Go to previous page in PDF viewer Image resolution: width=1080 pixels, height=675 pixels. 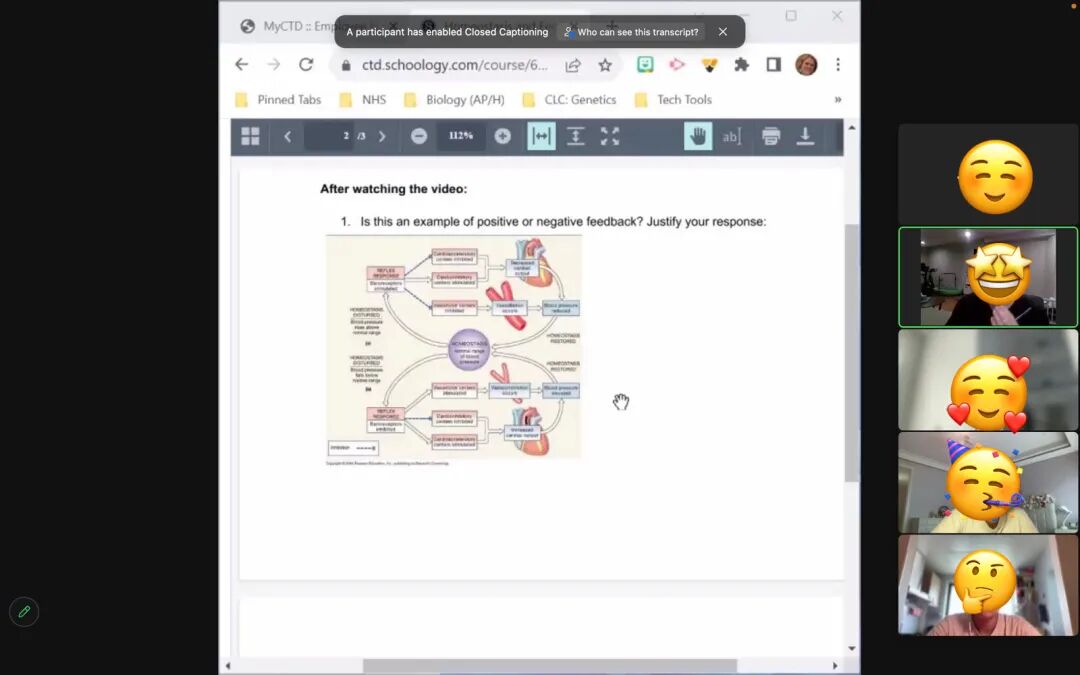click(287, 136)
